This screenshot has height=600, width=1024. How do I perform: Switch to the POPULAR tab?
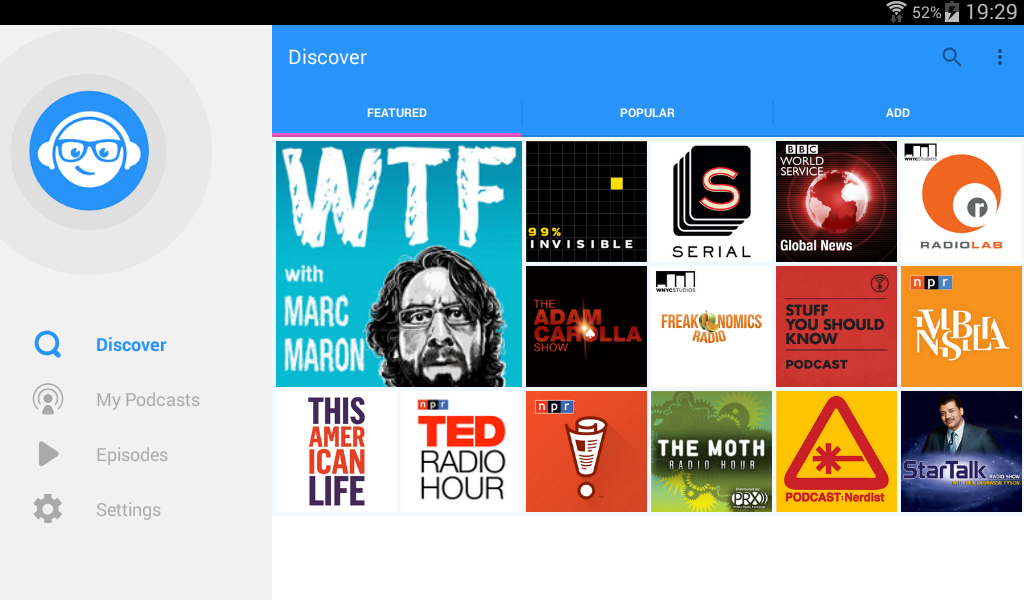coord(647,113)
